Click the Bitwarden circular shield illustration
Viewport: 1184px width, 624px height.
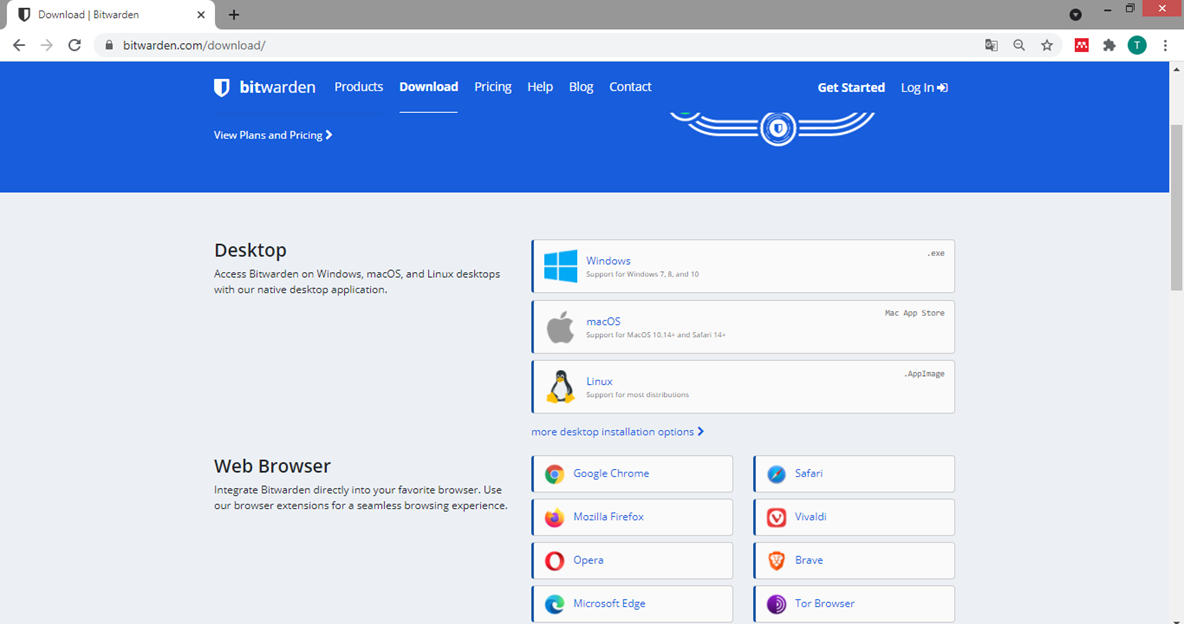point(777,128)
